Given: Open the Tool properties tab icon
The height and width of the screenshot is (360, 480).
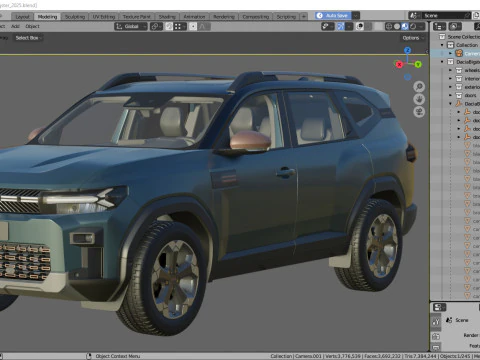Looking at the screenshot, I should [x=436, y=321].
